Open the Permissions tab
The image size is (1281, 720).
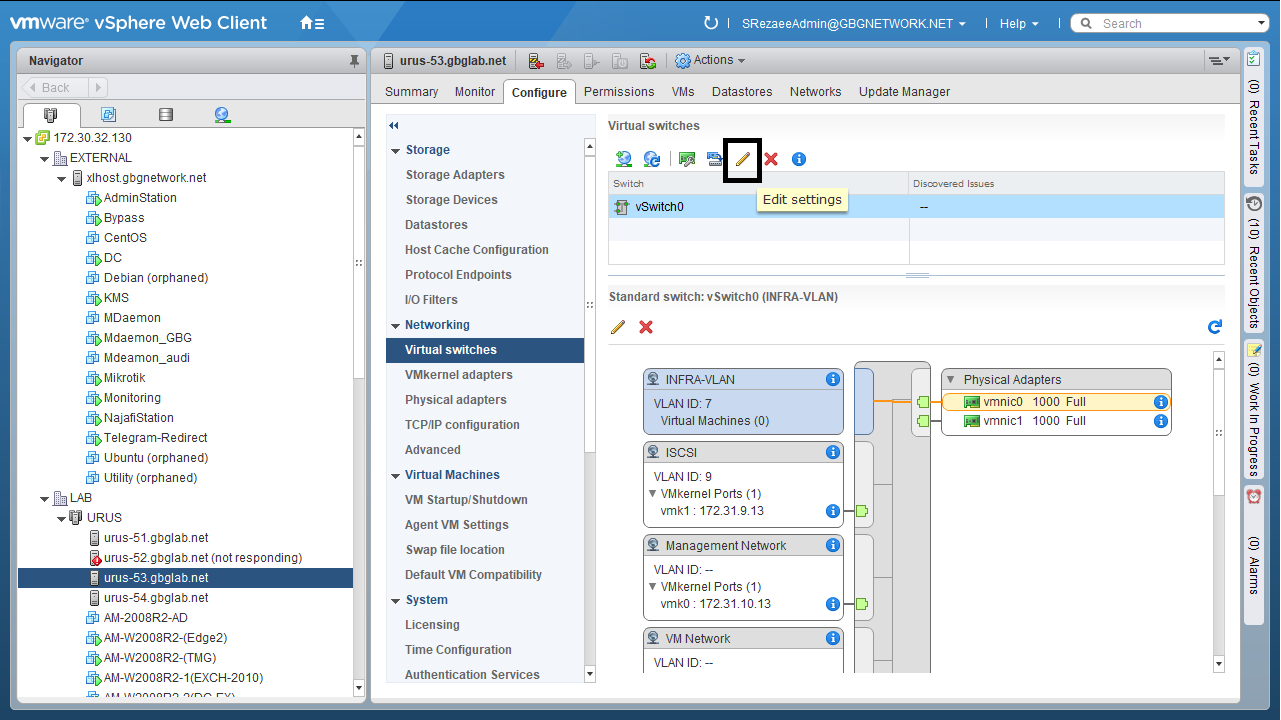coord(619,92)
